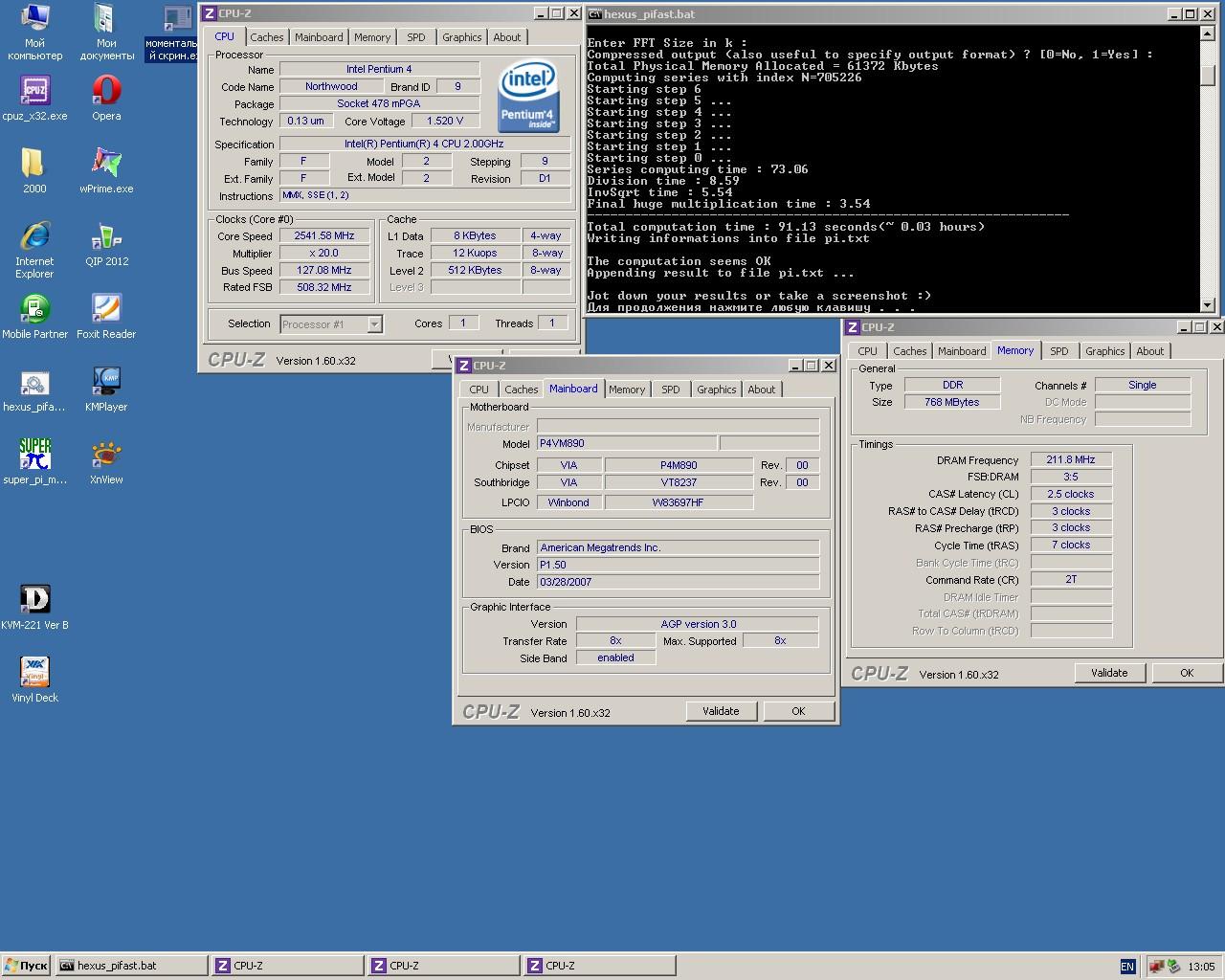Click the Rated FSB 508.32 MHz value
The image size is (1225, 980).
click(324, 287)
